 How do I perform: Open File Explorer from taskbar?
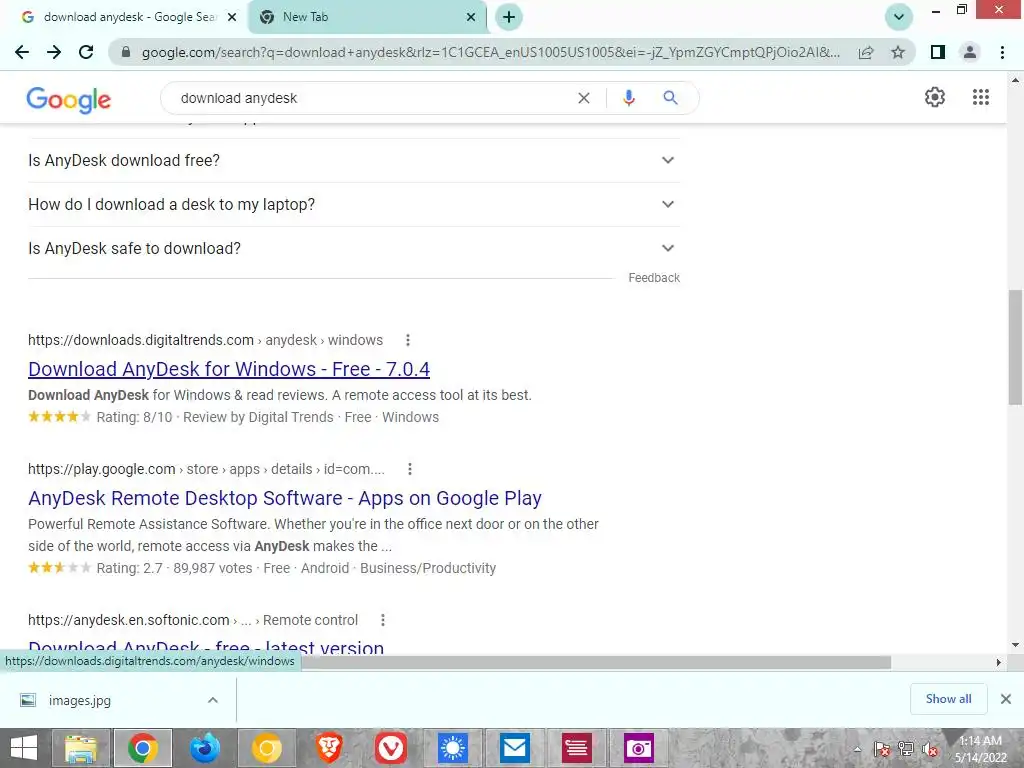coord(81,748)
